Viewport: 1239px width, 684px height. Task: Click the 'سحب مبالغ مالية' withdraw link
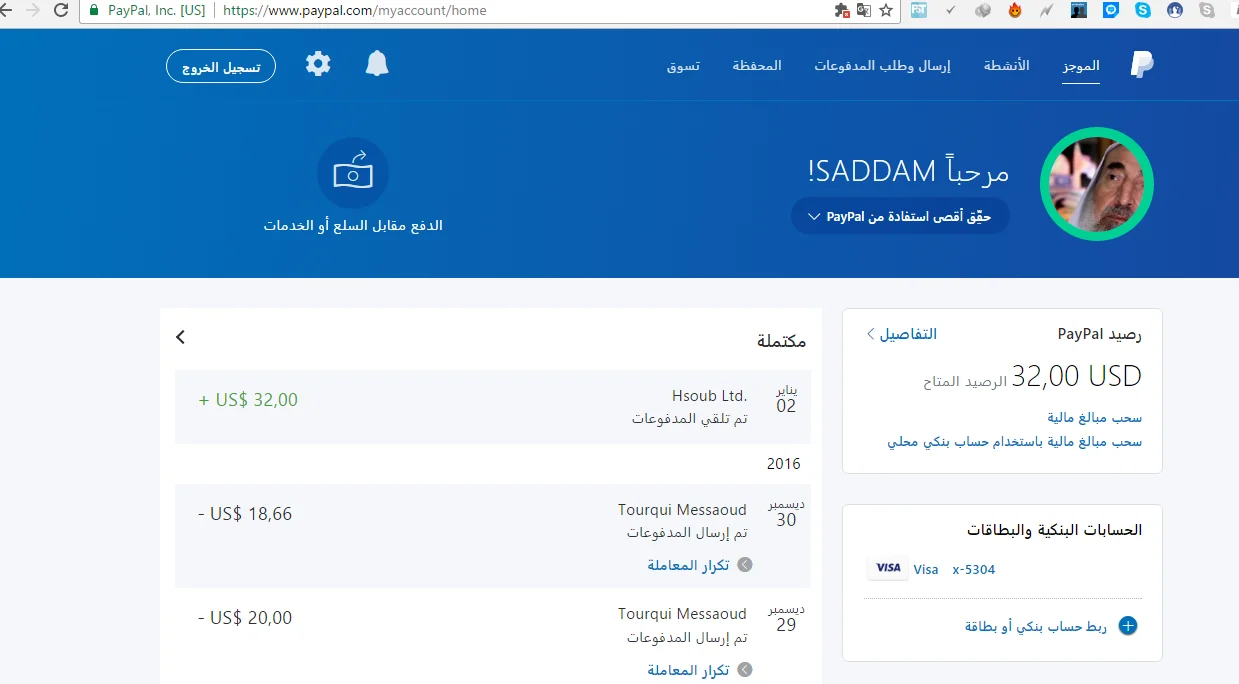point(1094,417)
